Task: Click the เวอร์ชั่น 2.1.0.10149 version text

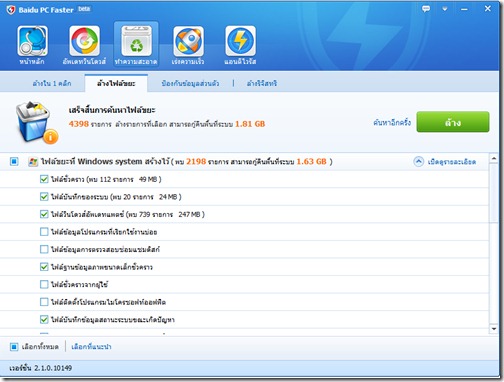Action: click(x=41, y=368)
